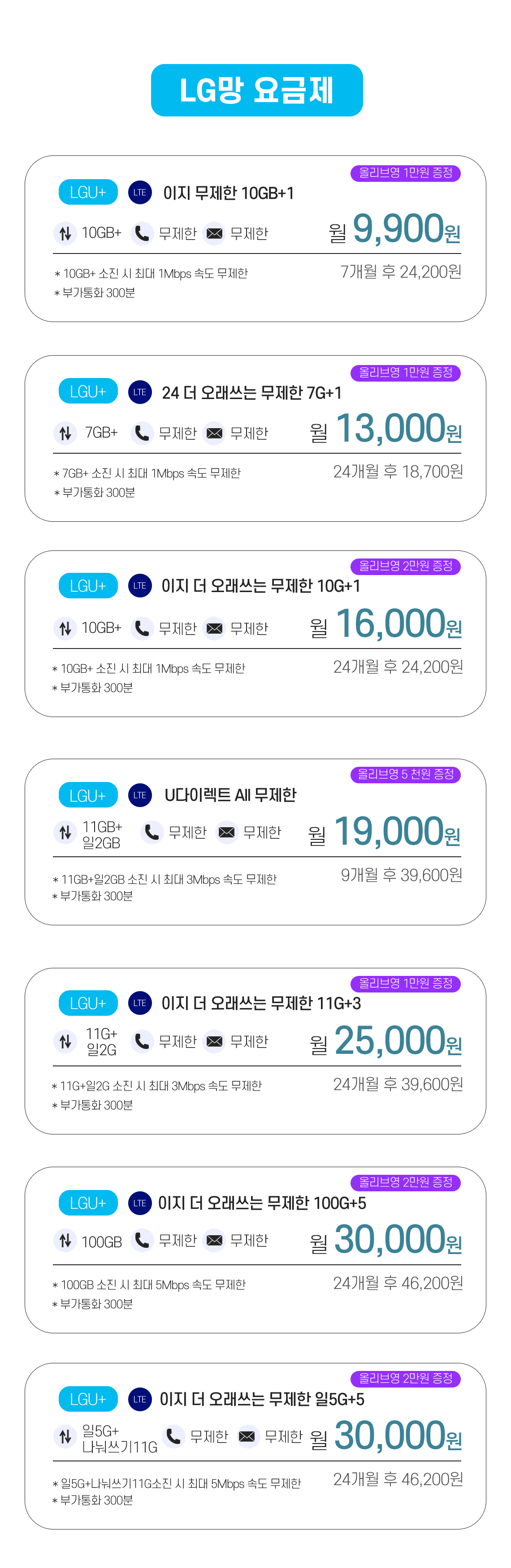Click data arrows icon next to 11GB+ 일2GB
Image resolution: width=511 pixels, height=1568 pixels.
(x=65, y=832)
